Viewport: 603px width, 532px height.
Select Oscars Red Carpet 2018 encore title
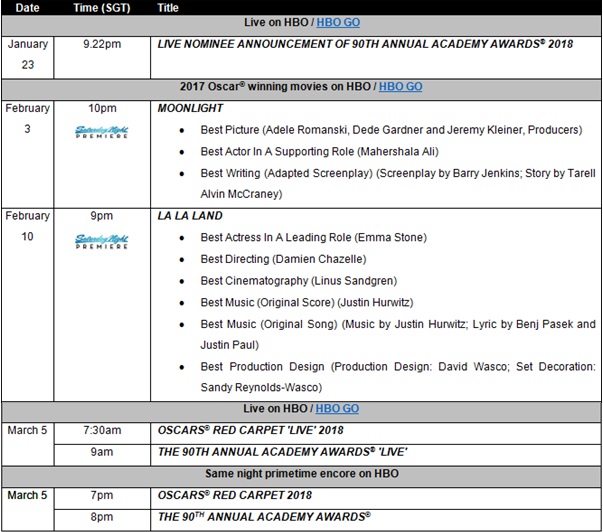235,495
